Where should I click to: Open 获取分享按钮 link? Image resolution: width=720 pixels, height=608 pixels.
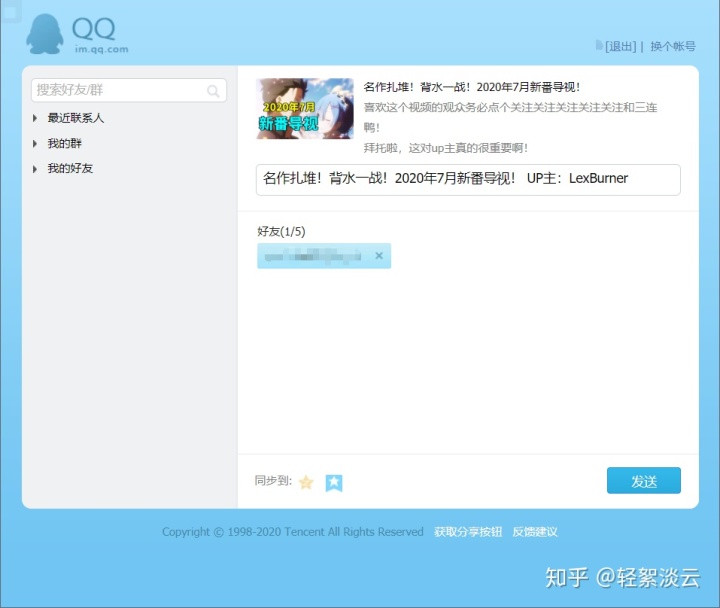pyautogui.click(x=468, y=532)
